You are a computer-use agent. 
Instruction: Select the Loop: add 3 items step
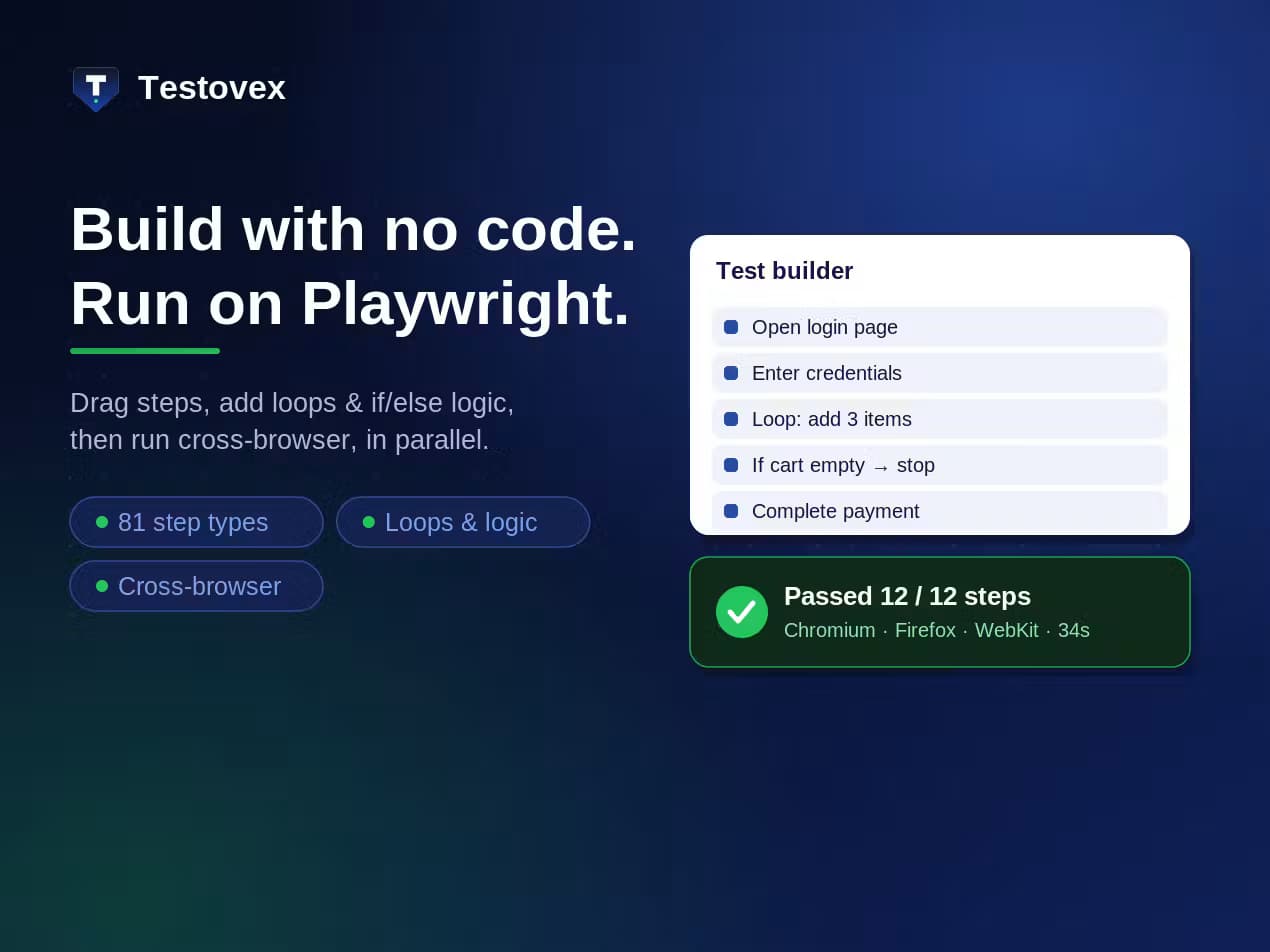point(939,419)
